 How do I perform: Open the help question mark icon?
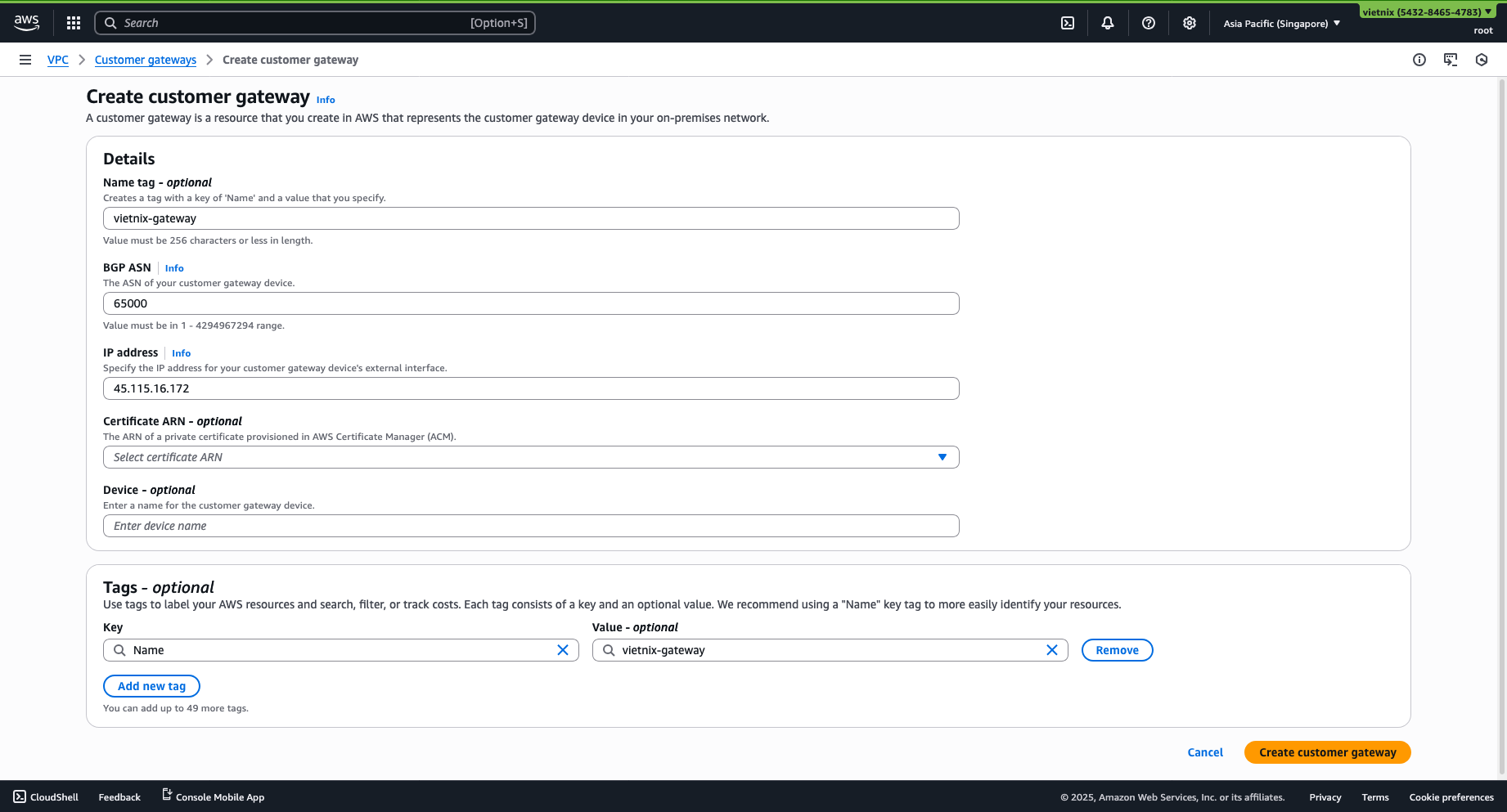click(x=1149, y=23)
